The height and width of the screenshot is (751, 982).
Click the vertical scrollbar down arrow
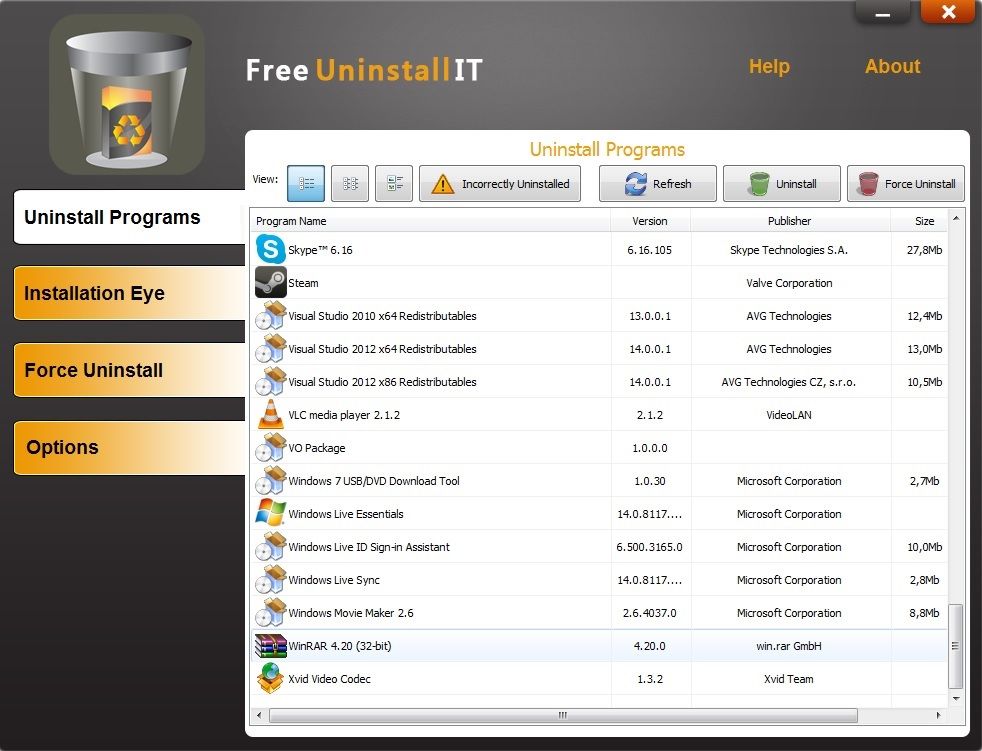click(x=956, y=698)
